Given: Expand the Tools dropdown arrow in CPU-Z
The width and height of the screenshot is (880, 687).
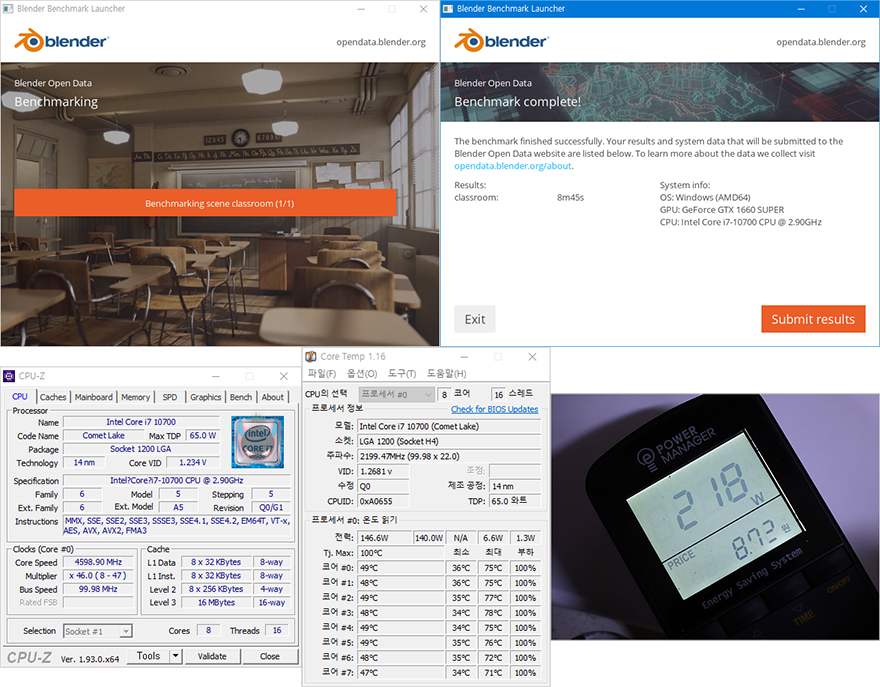Looking at the screenshot, I should 176,656.
